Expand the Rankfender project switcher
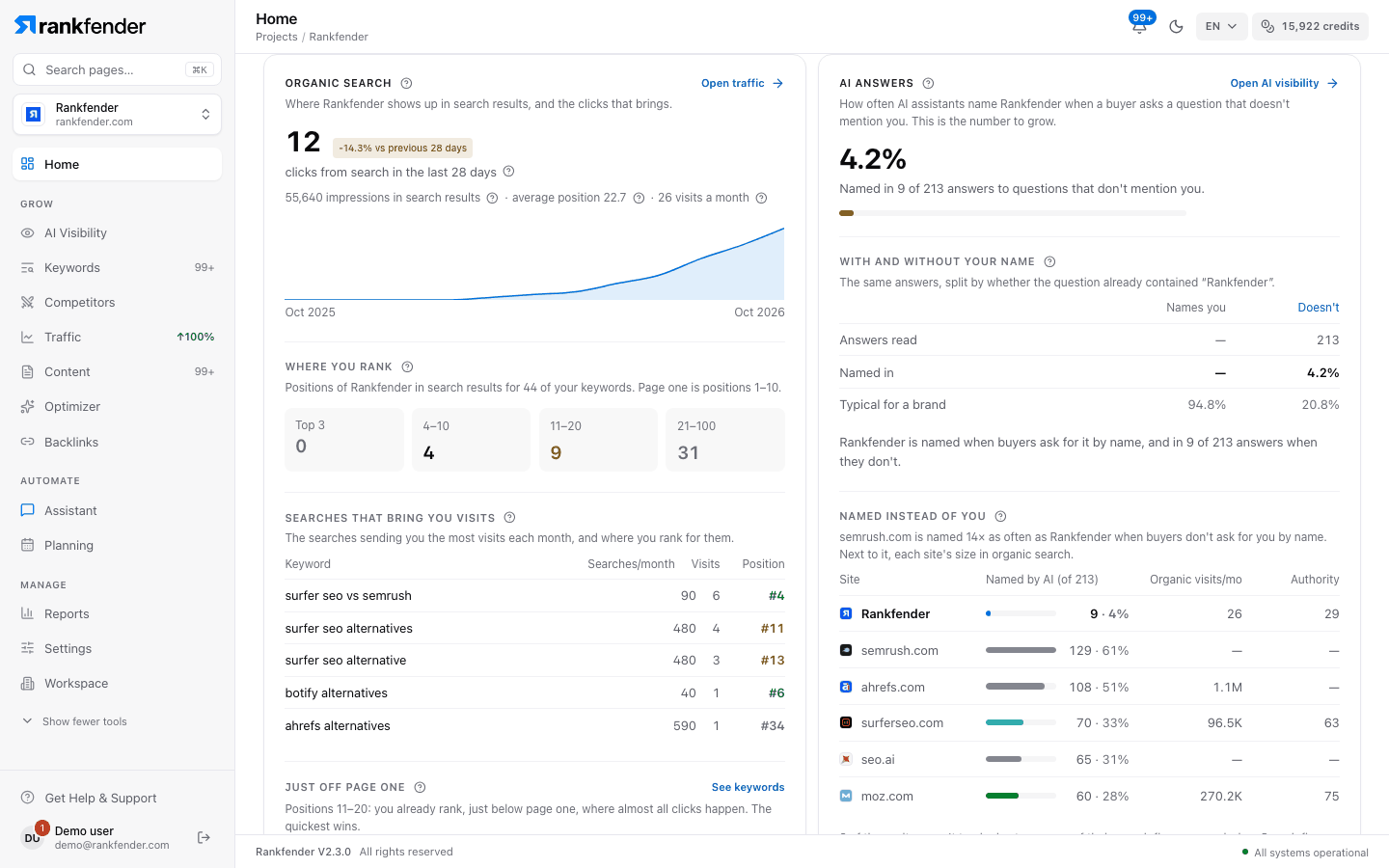The image size is (1389, 868). click(118, 115)
